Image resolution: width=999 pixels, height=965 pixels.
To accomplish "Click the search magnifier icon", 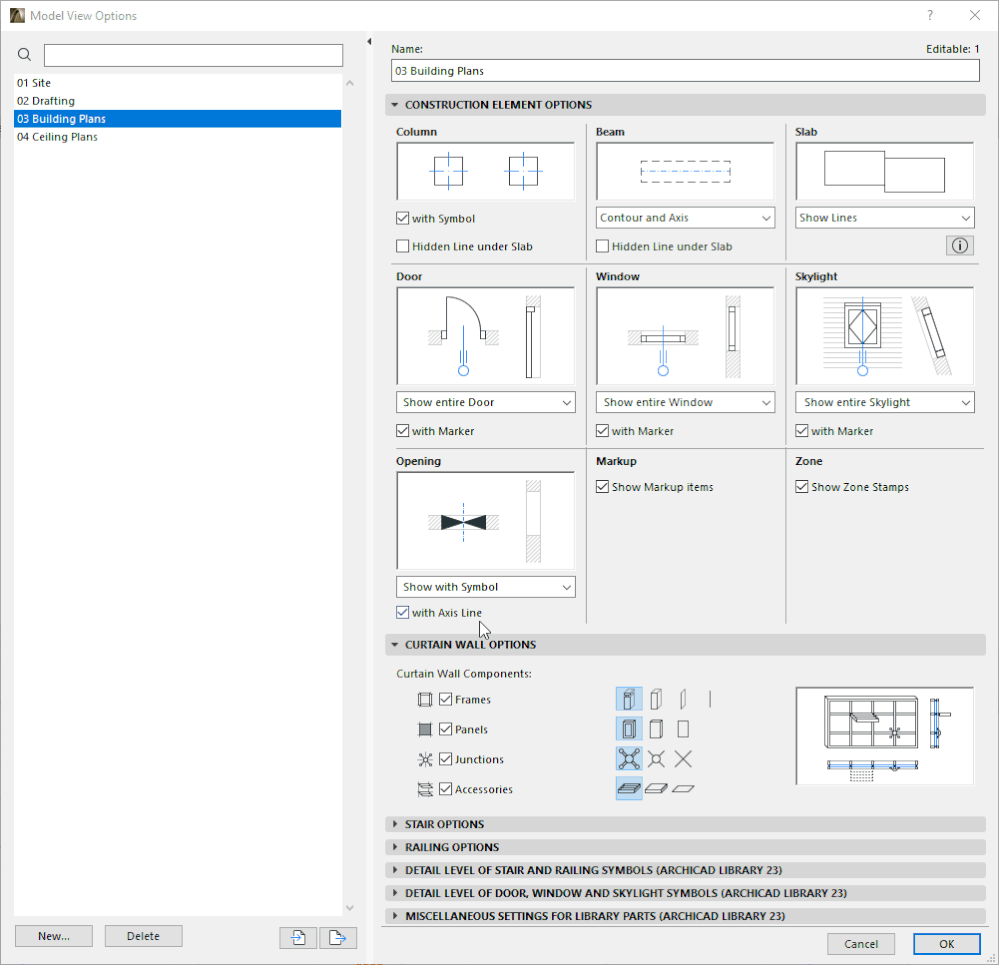I will click(25, 55).
